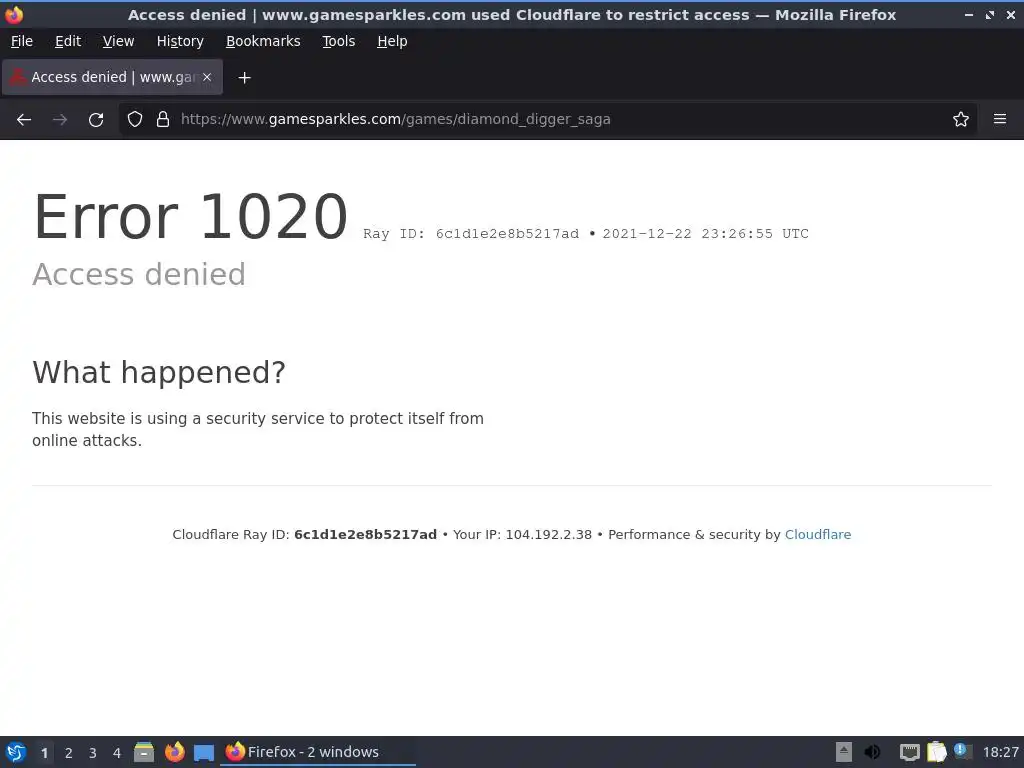
Task: Close the Access denied tab
Action: (207, 77)
